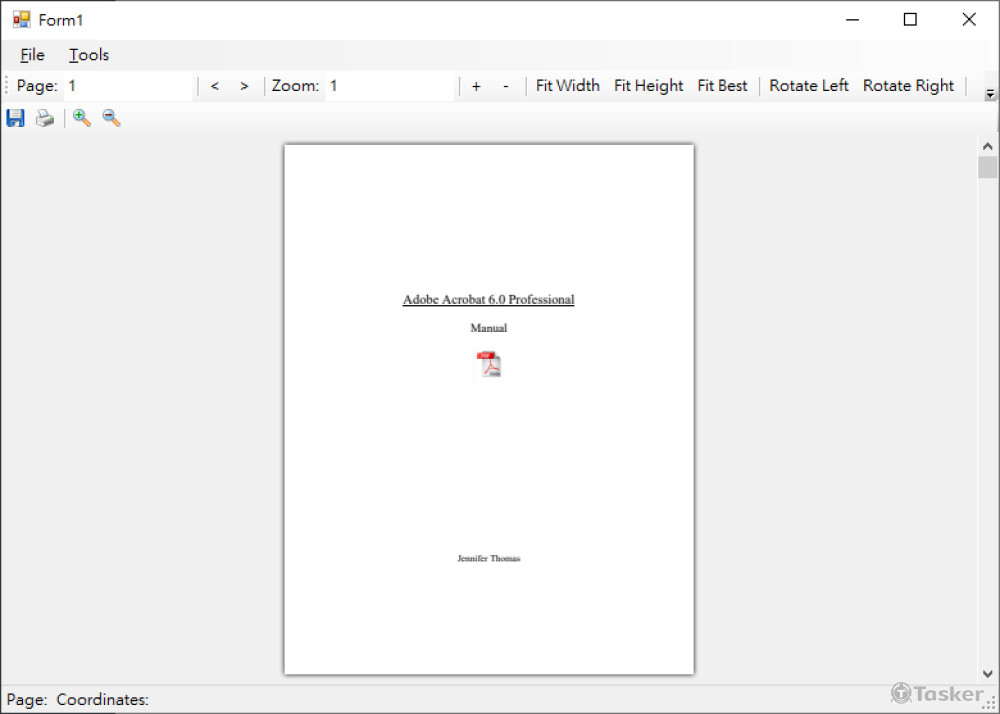Screen dimensions: 1000x714
Task: Click the Page number input field
Action: (x=128, y=86)
